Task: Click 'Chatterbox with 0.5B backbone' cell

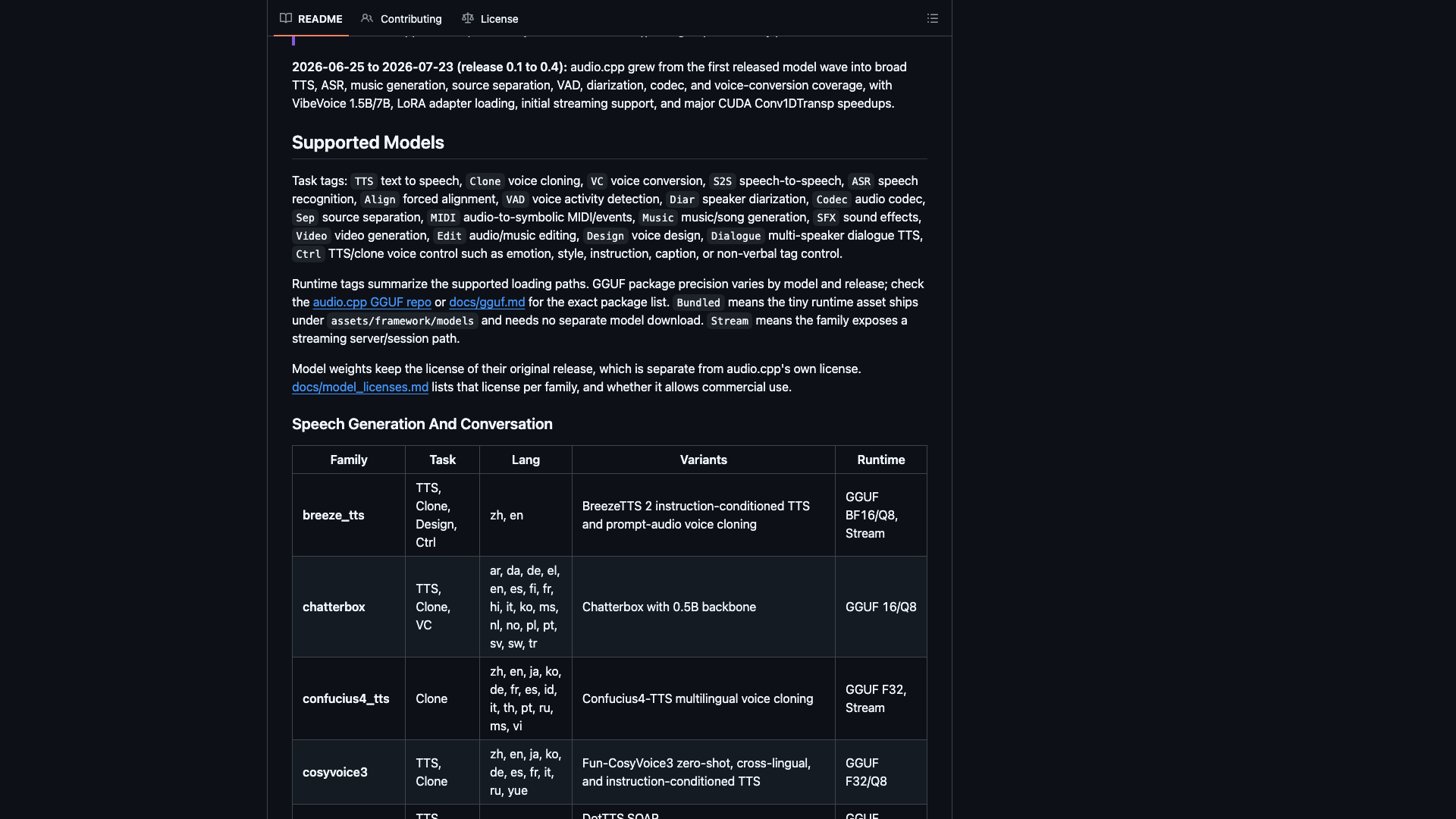Action: [x=704, y=607]
